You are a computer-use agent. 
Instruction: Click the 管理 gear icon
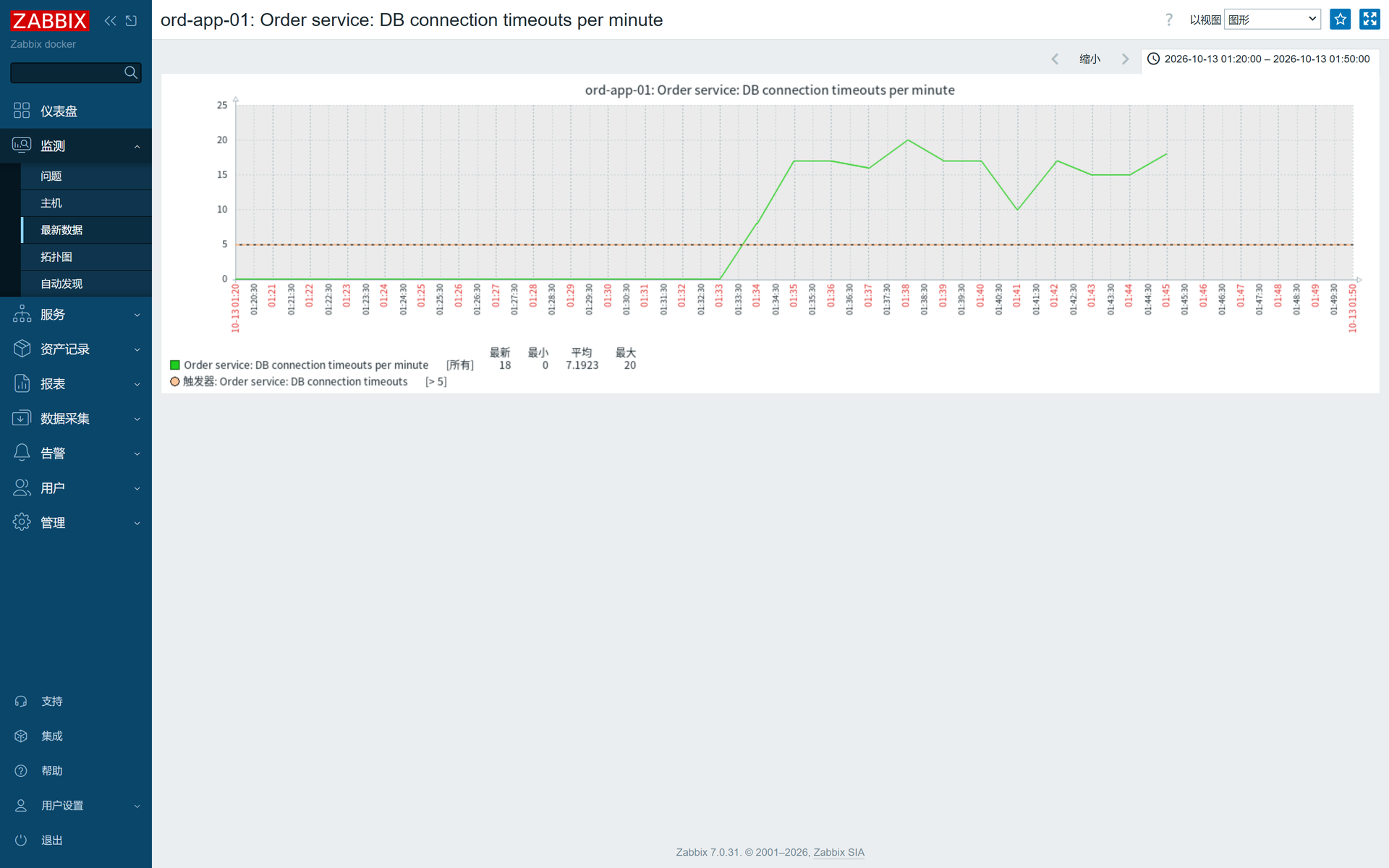(x=22, y=522)
